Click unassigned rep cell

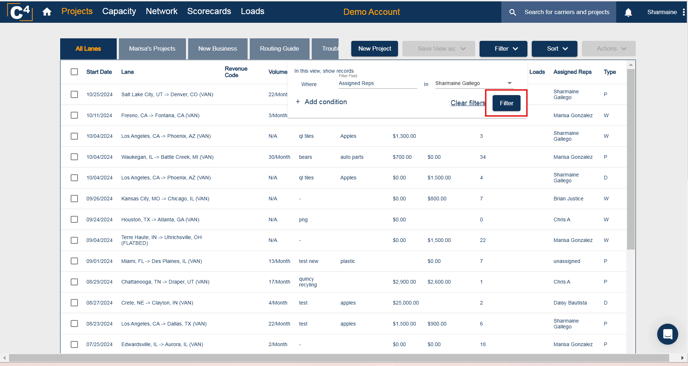566,261
